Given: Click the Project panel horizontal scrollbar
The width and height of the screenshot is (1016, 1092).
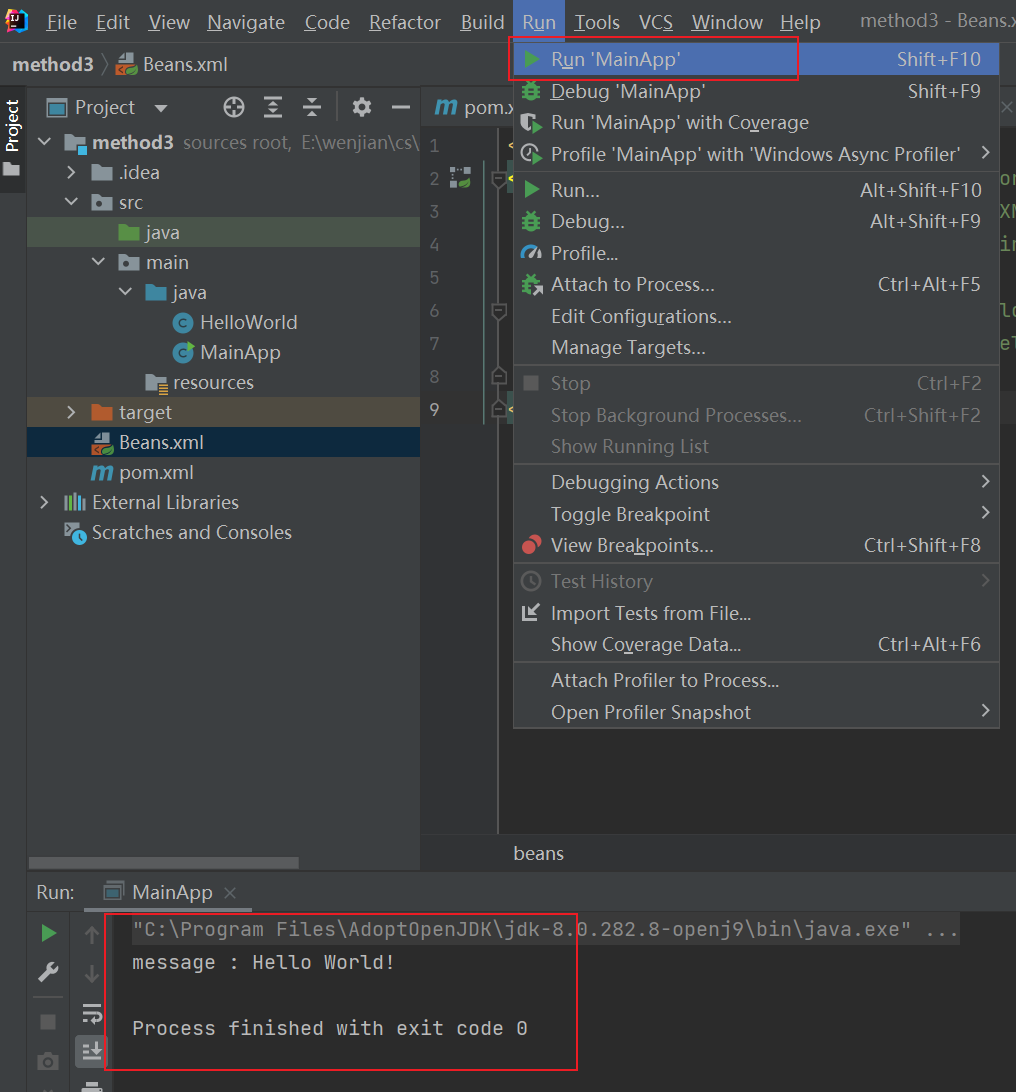Looking at the screenshot, I should pyautogui.click(x=164, y=862).
